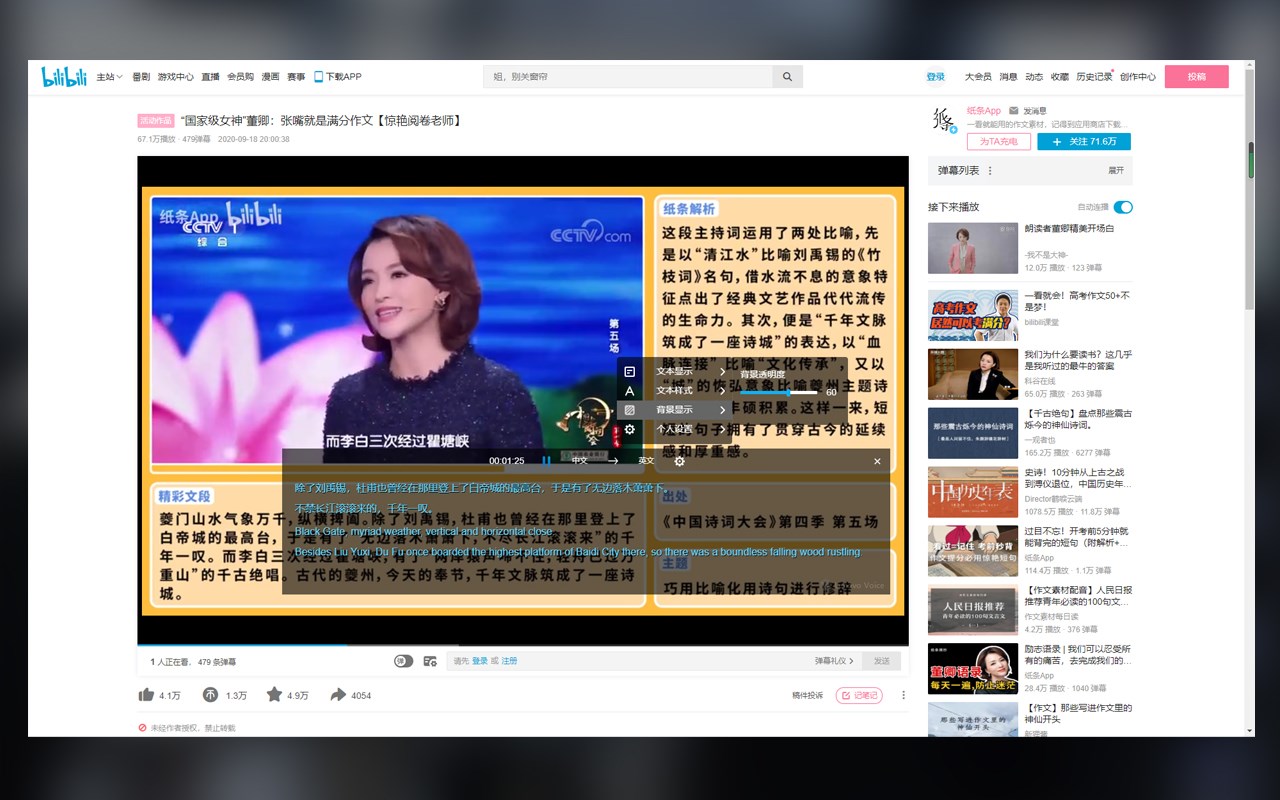Screen dimensions: 1280x800
Task: Select 中文 as the source language
Action: [x=580, y=461]
